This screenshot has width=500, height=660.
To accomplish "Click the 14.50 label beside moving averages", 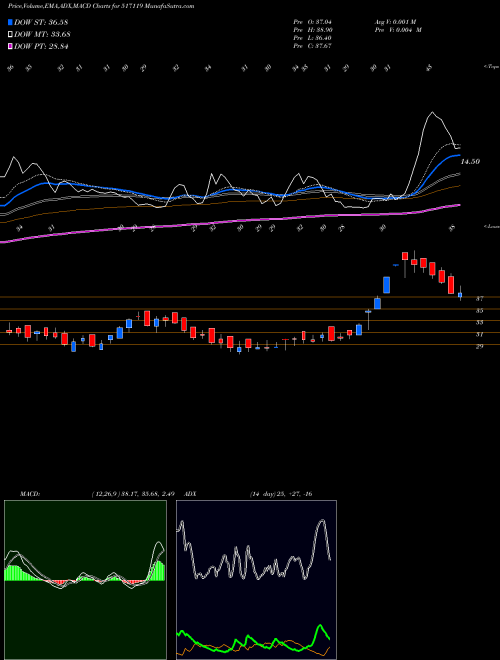I will click(x=470, y=162).
